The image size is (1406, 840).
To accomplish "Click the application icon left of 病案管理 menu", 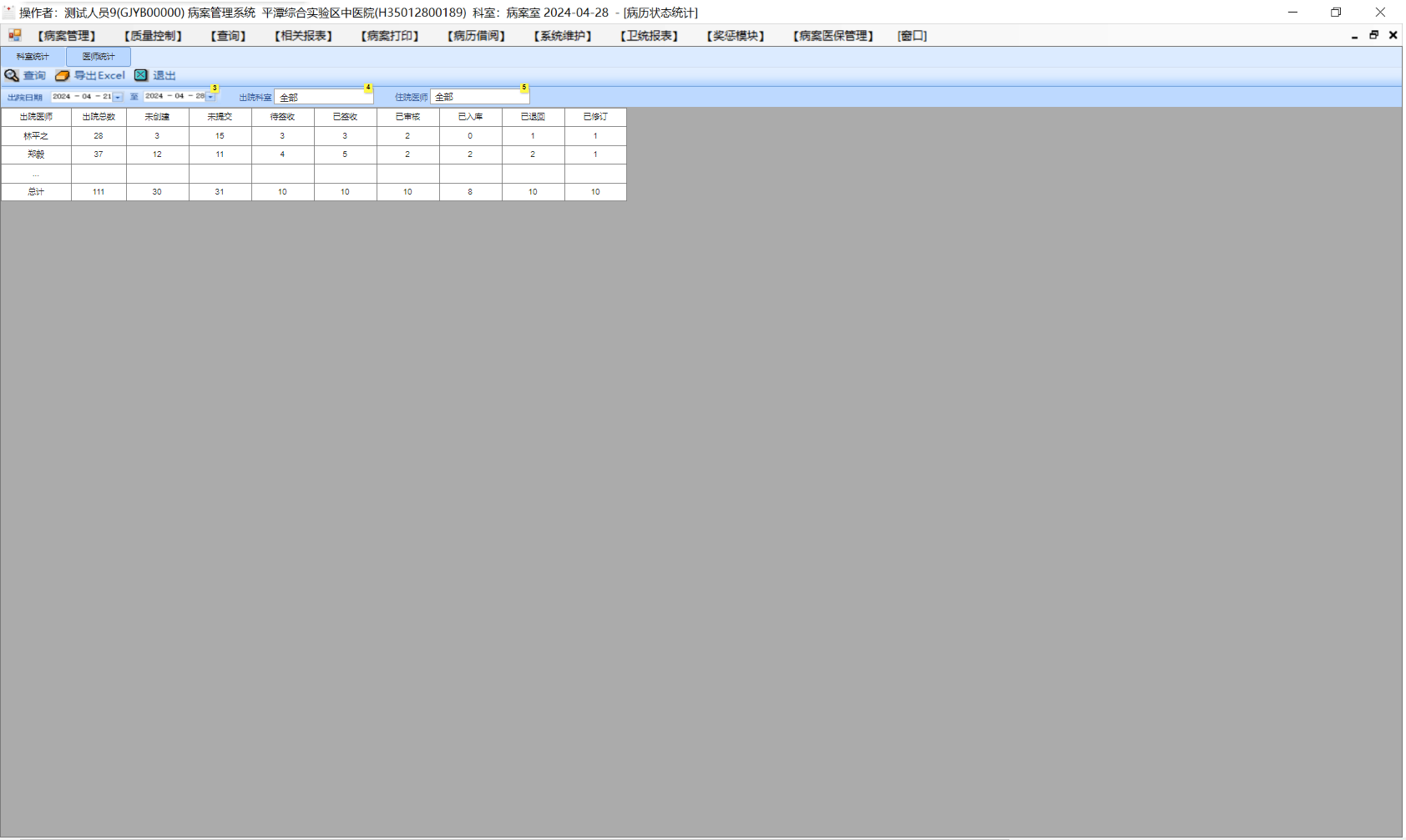I will pyautogui.click(x=15, y=35).
